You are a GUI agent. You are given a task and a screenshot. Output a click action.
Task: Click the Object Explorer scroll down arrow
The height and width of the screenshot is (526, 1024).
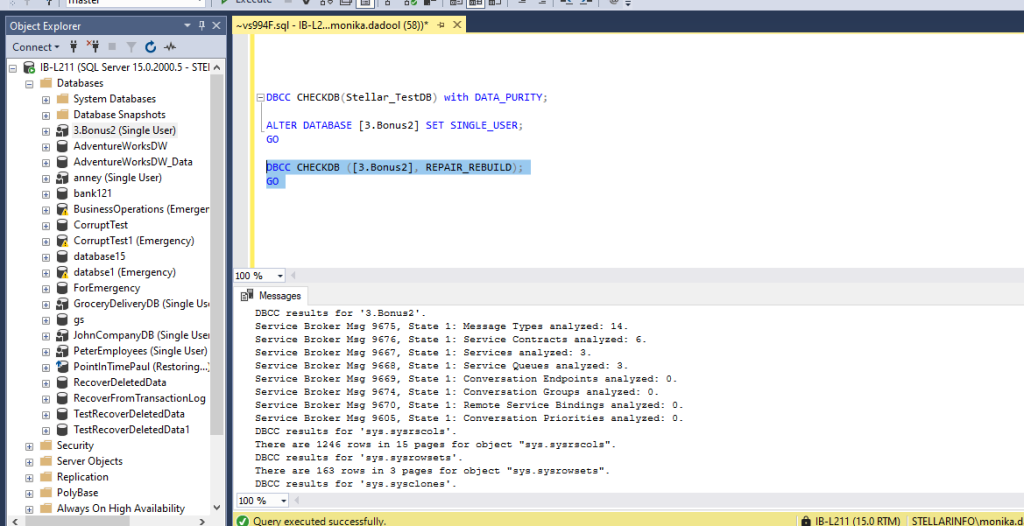pos(217,508)
